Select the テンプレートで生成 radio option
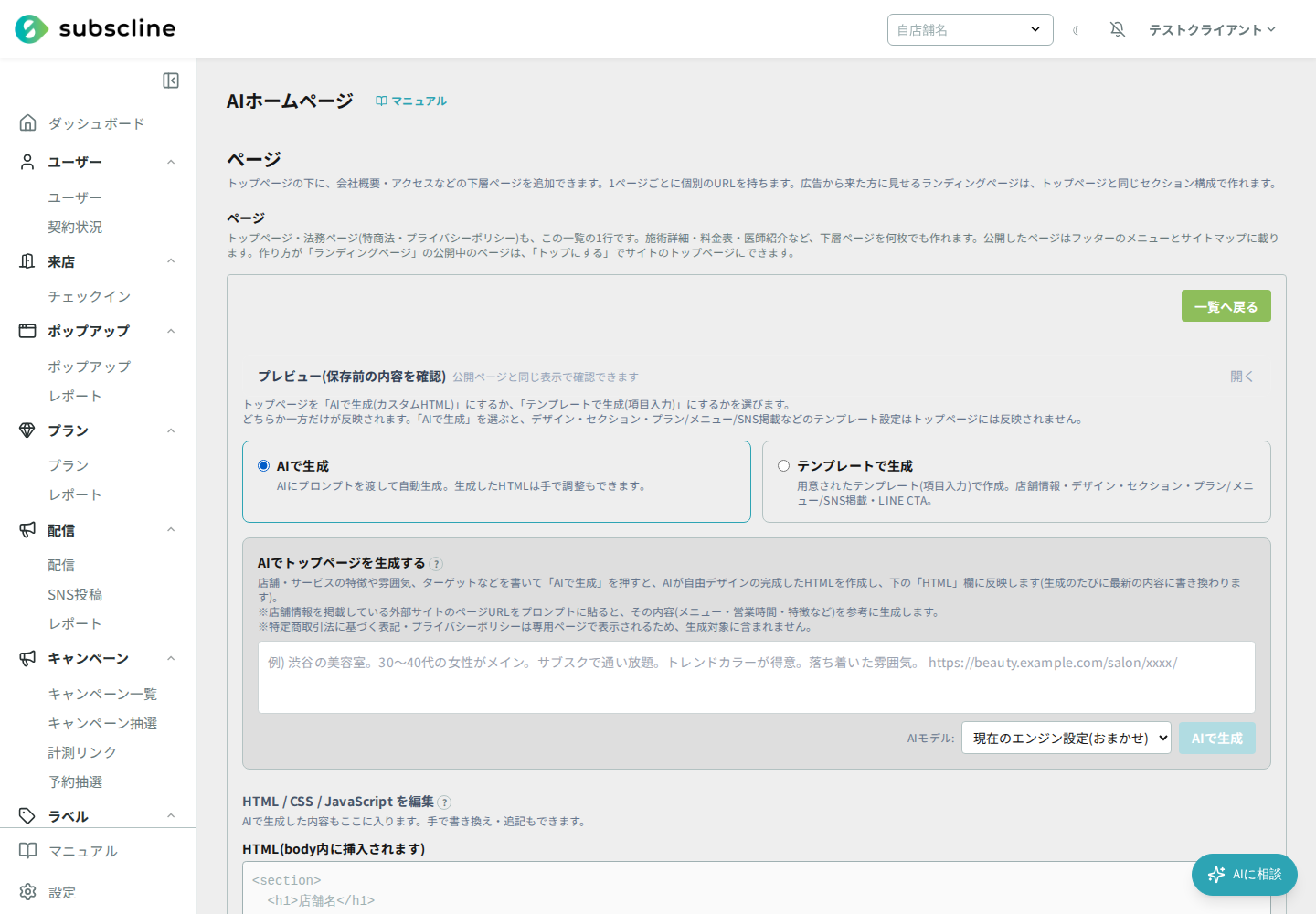1316x914 pixels. (784, 466)
